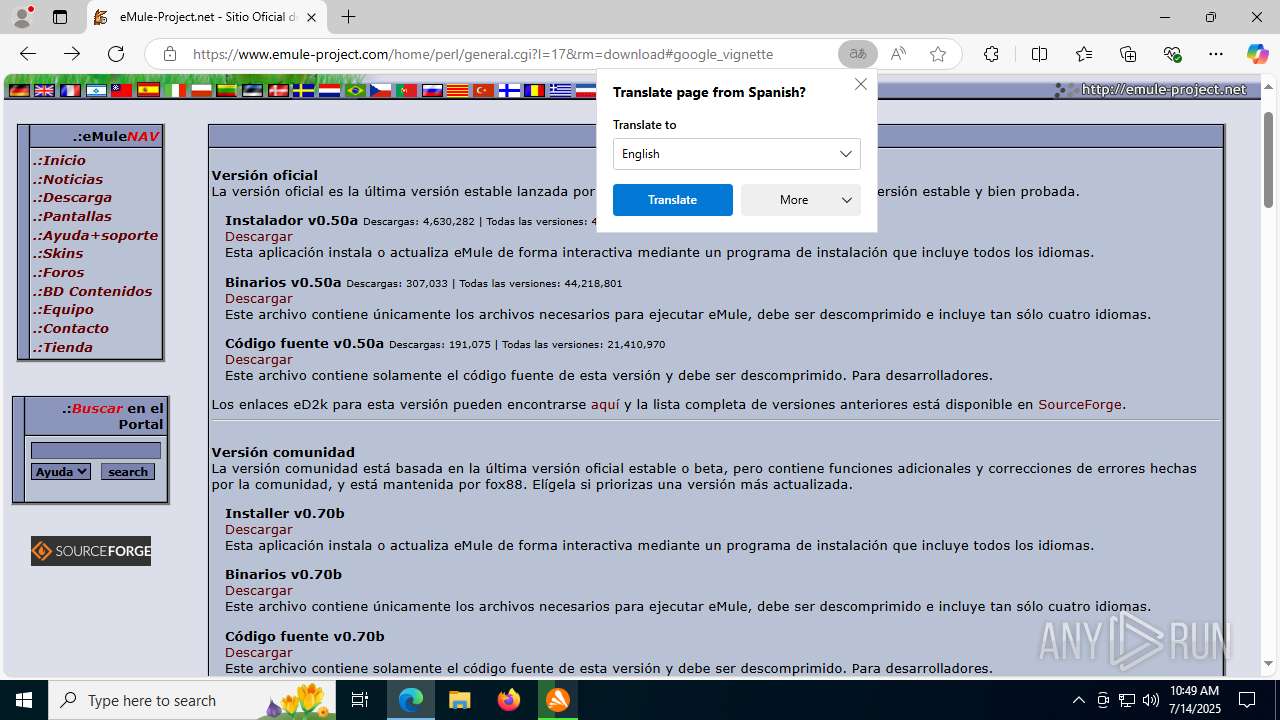Open Firefox from the taskbar
The height and width of the screenshot is (720, 1280).
pyautogui.click(x=509, y=700)
